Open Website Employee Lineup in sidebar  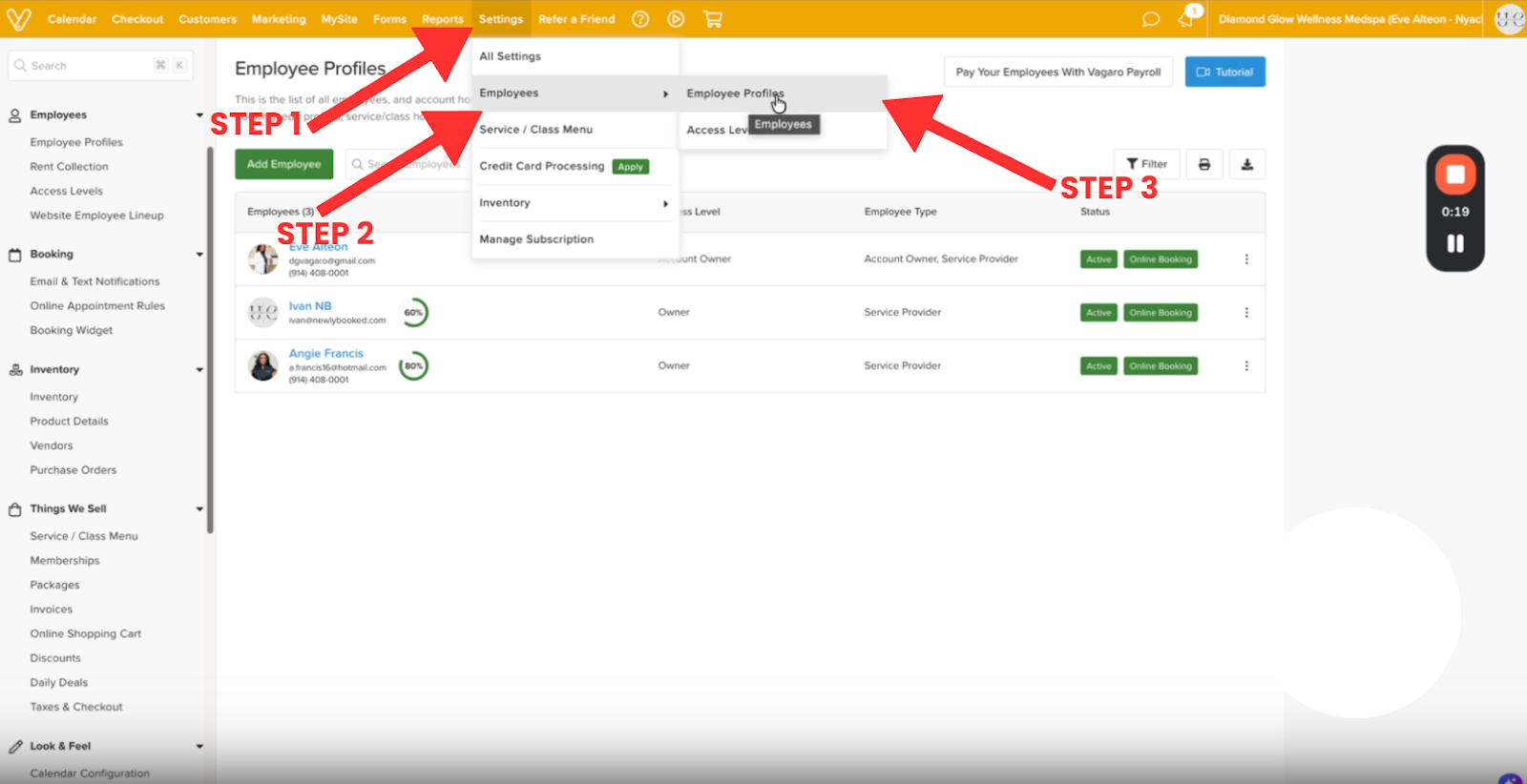[x=96, y=216]
